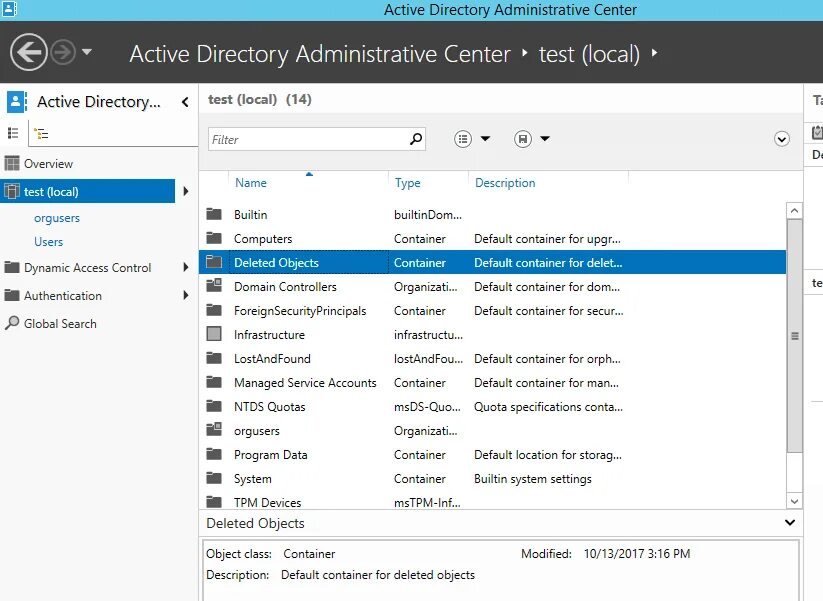Click the saved queries disk icon

pyautogui.click(x=523, y=139)
